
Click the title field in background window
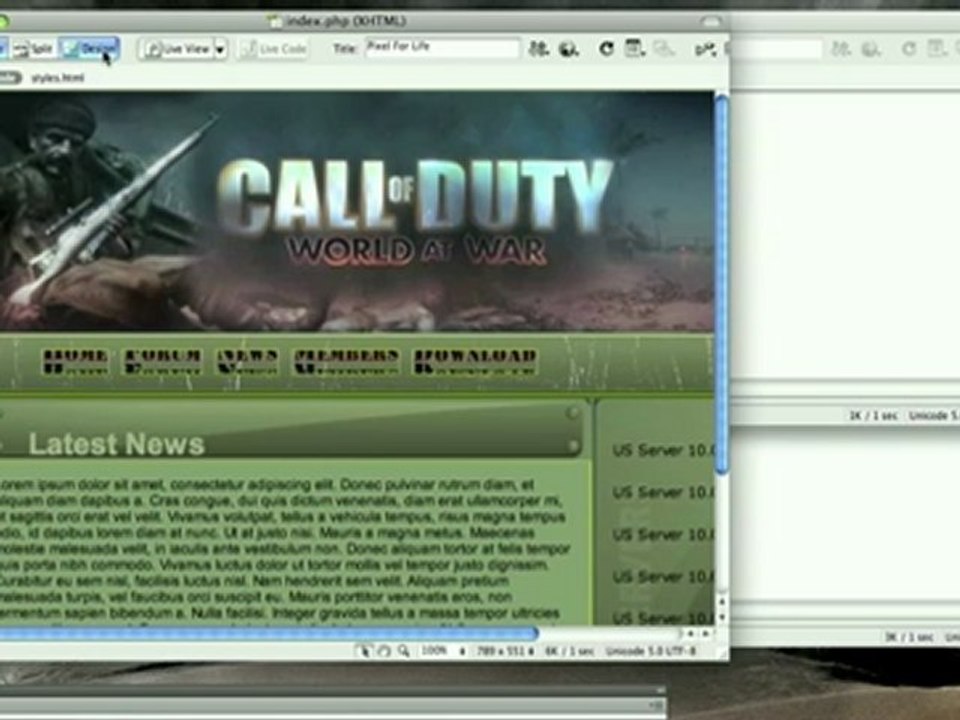pyautogui.click(x=778, y=49)
